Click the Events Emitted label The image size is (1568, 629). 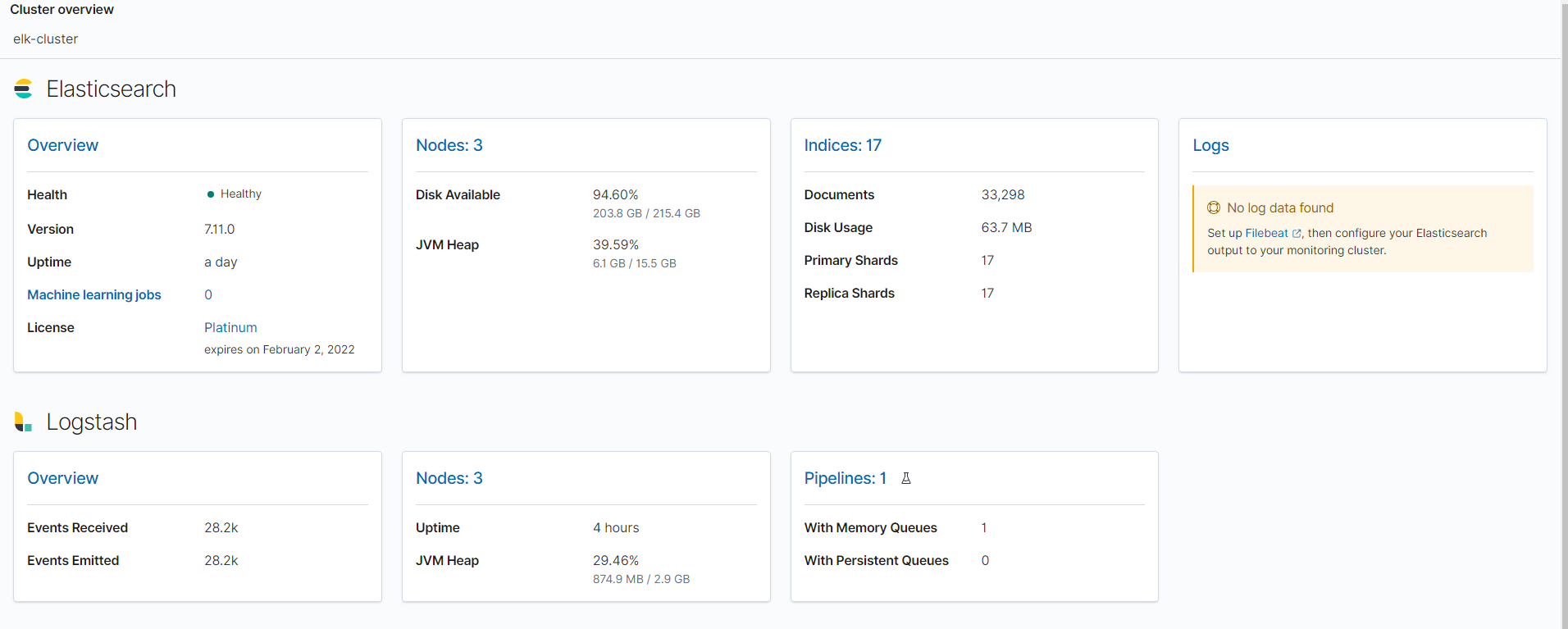pyautogui.click(x=73, y=560)
